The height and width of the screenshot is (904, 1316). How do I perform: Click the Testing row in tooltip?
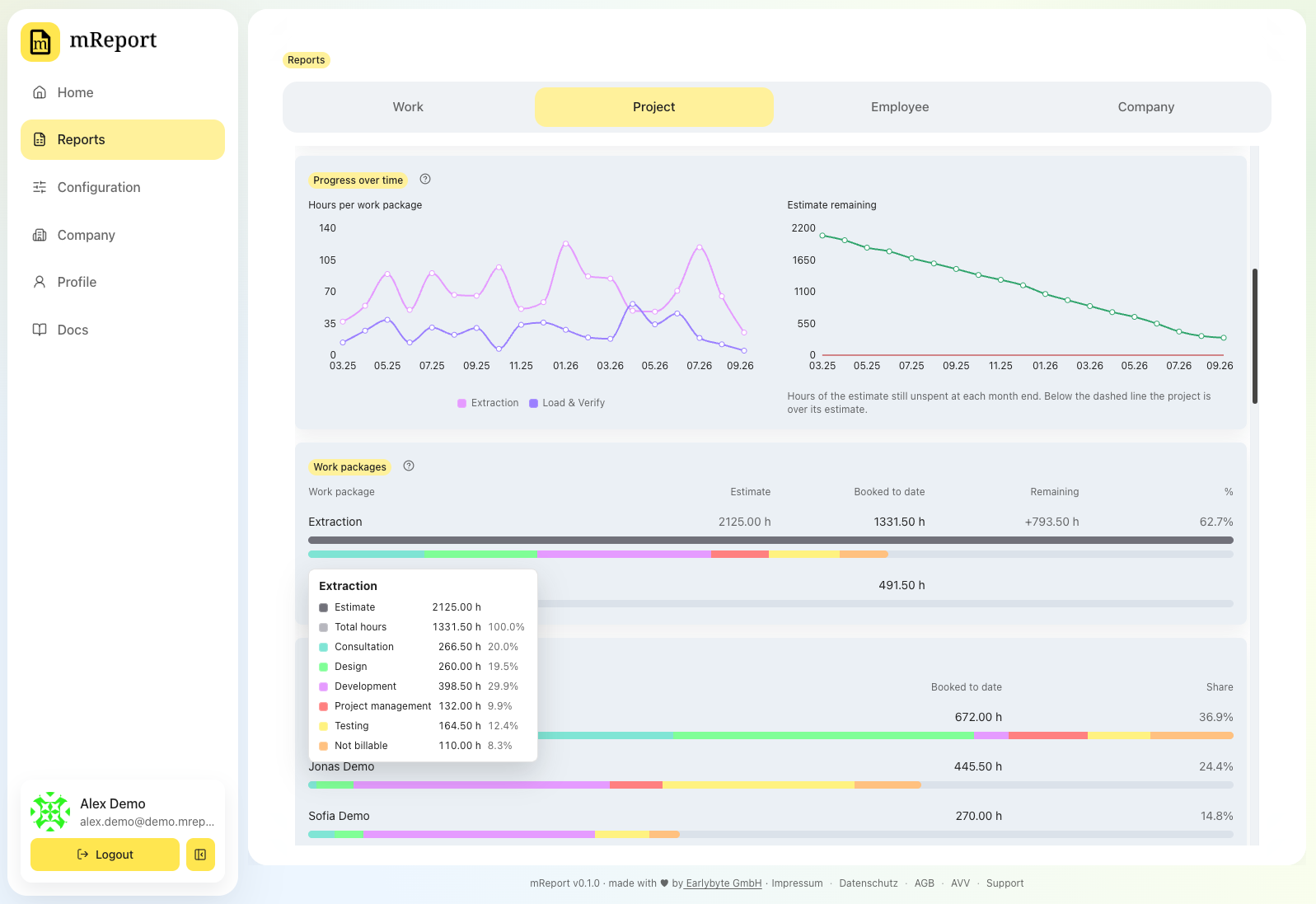click(422, 726)
